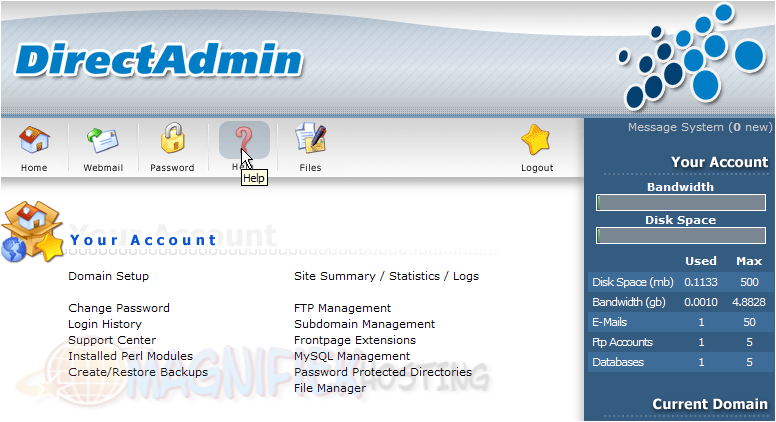776x422 pixels.
Task: Select the E-Mails row label
Action: click(x=609, y=322)
